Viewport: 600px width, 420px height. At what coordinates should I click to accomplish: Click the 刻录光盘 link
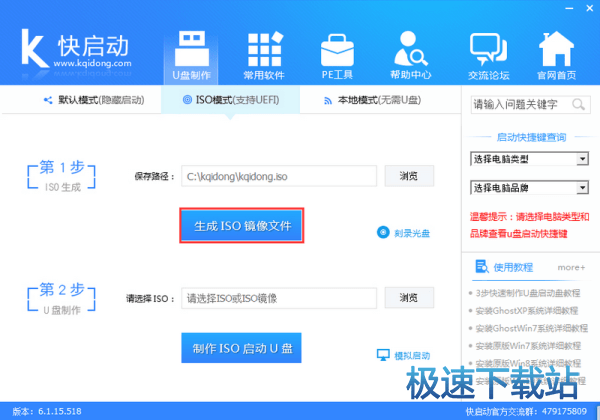[x=404, y=233]
